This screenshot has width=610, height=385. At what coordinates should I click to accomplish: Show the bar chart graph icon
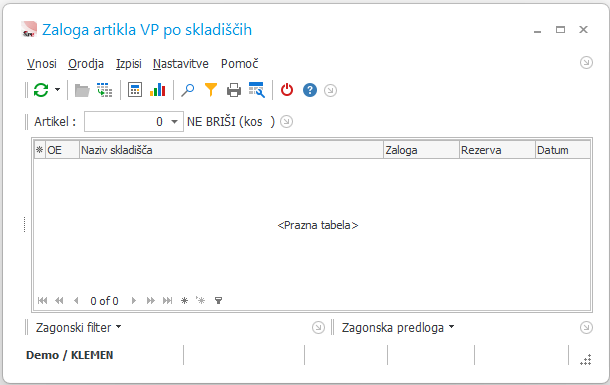click(x=158, y=90)
